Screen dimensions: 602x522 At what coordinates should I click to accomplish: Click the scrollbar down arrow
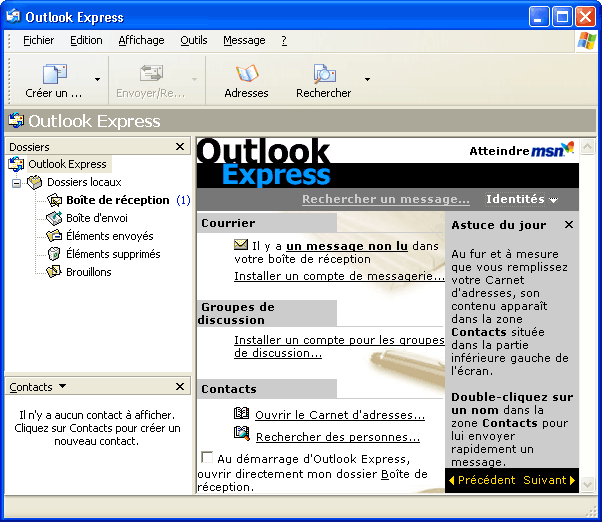click(x=587, y=484)
